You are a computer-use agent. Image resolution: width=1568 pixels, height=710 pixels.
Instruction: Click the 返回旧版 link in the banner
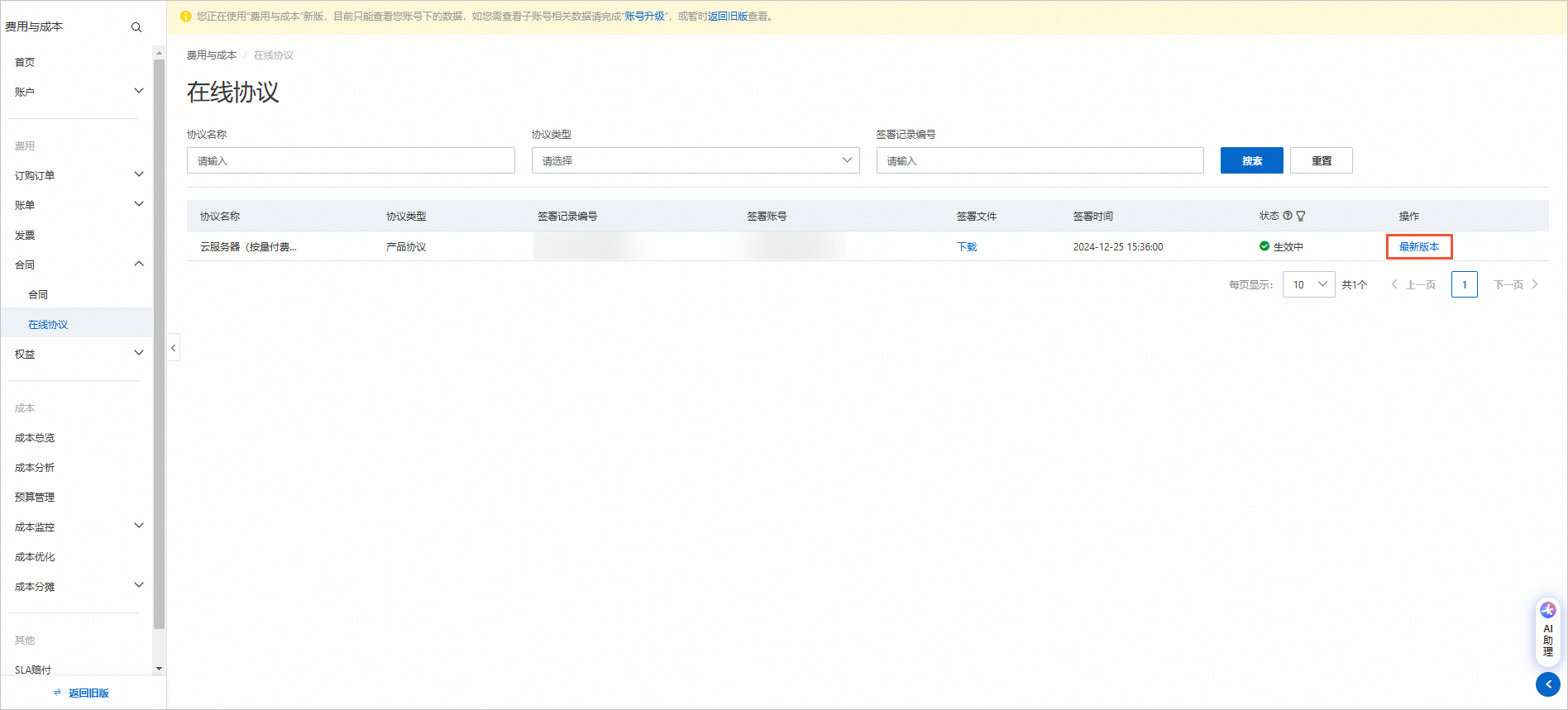point(728,17)
